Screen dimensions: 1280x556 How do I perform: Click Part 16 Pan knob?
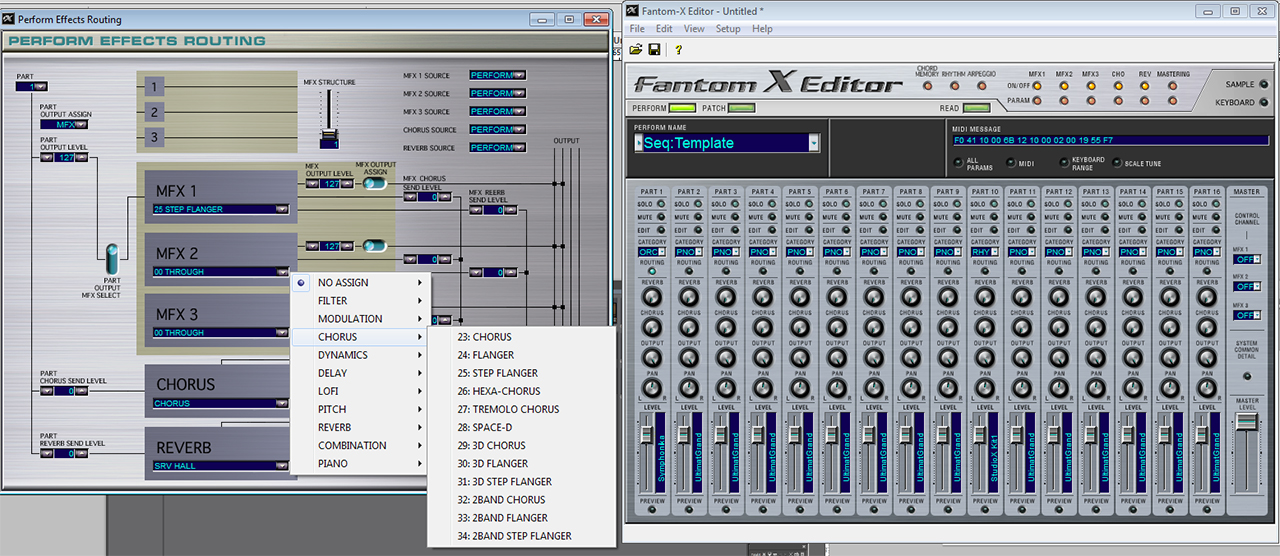[1206, 387]
